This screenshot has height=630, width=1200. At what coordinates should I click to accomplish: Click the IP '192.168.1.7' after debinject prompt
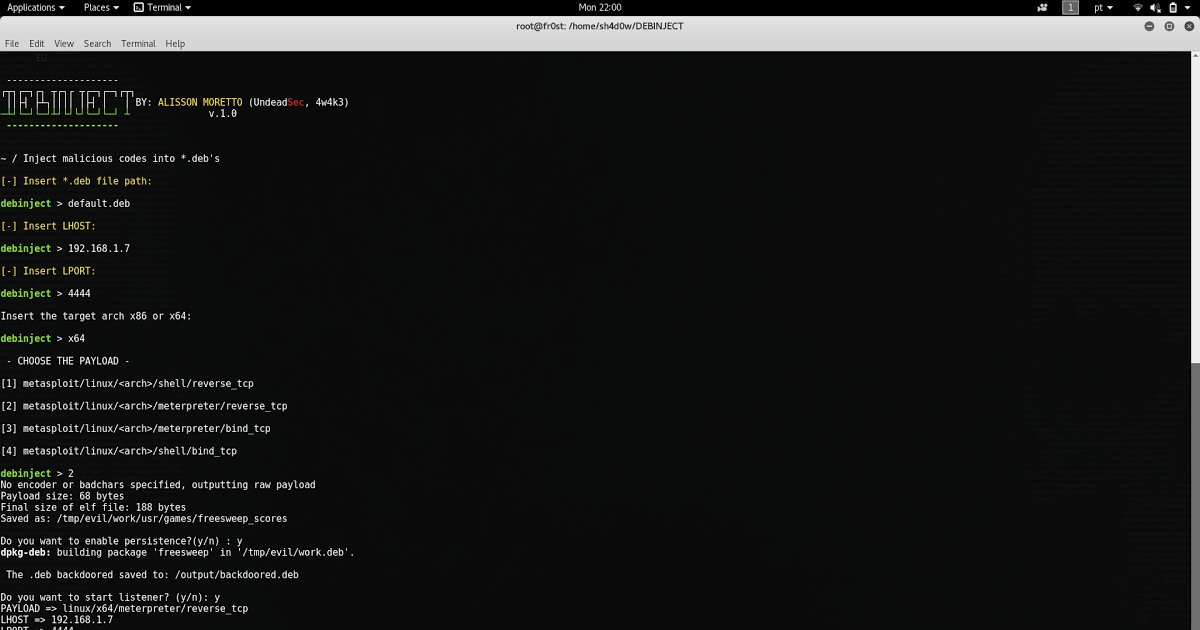tap(99, 248)
